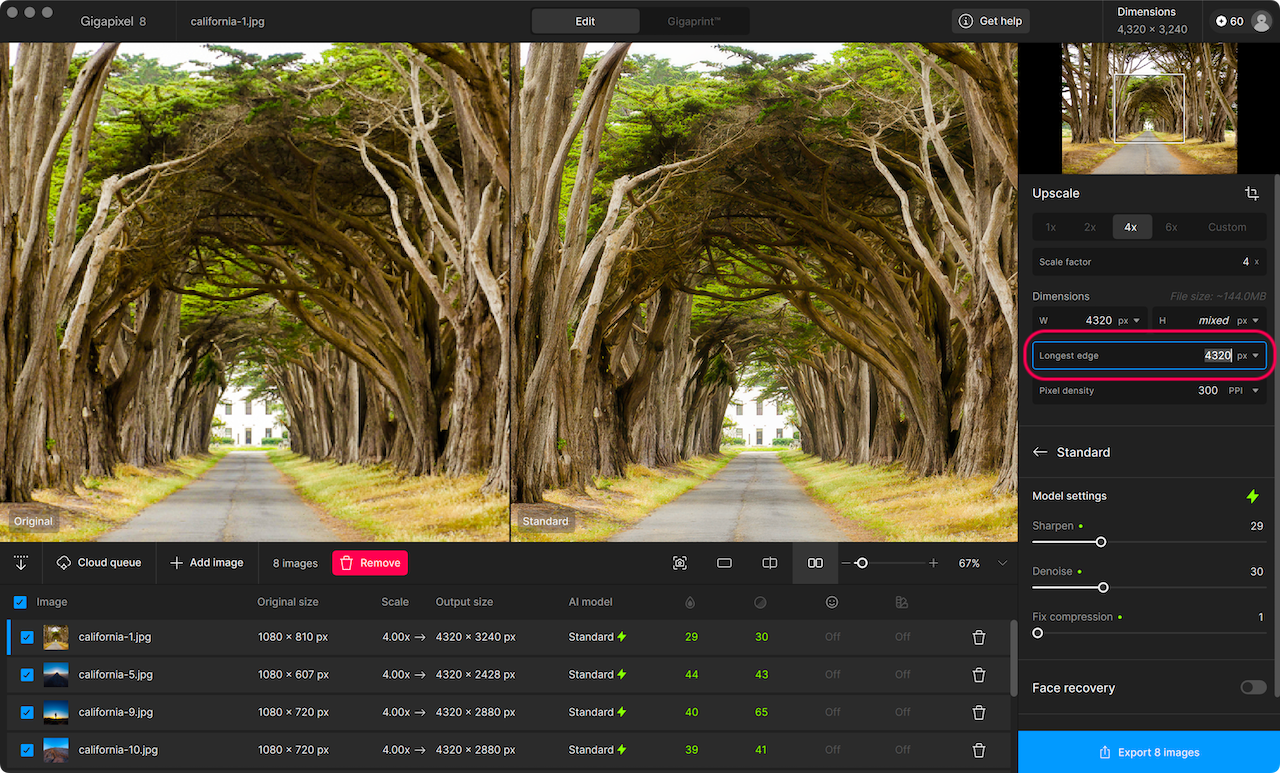This screenshot has width=1280, height=773.
Task: Delete california-1.jpg with its trash icon
Action: [x=979, y=637]
